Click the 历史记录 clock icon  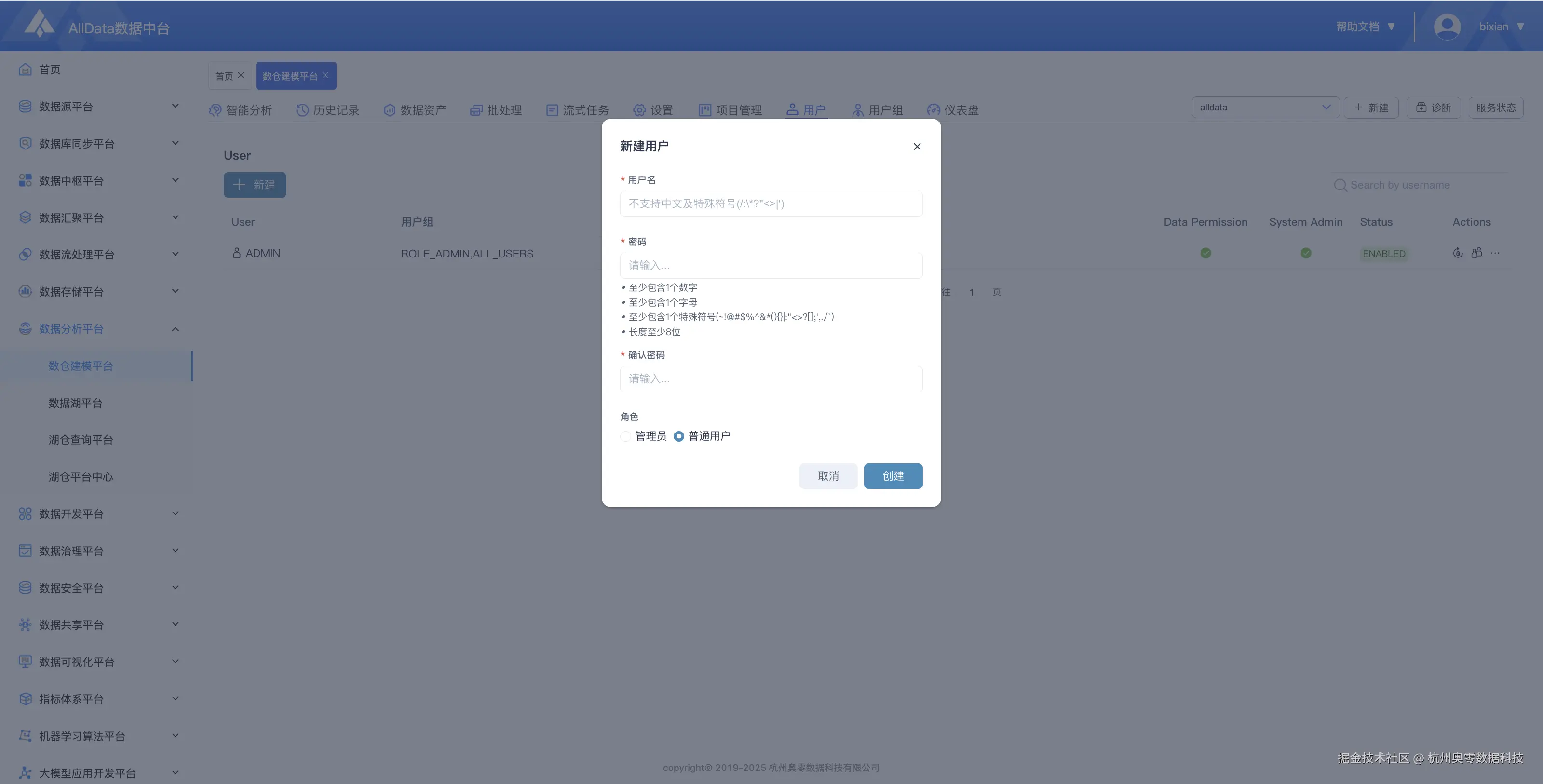(x=302, y=109)
